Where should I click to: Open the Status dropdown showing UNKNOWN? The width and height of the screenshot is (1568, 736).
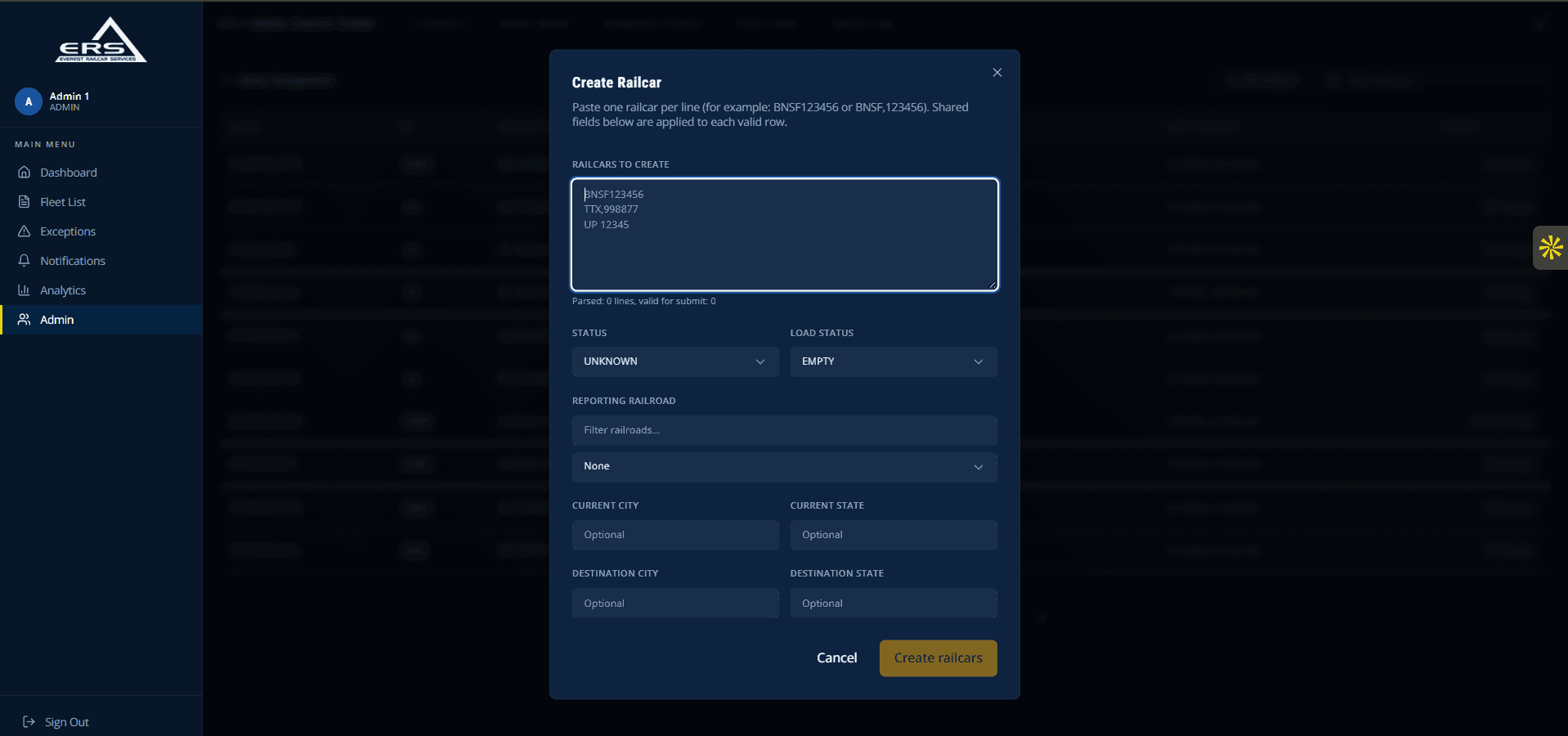pyautogui.click(x=675, y=361)
